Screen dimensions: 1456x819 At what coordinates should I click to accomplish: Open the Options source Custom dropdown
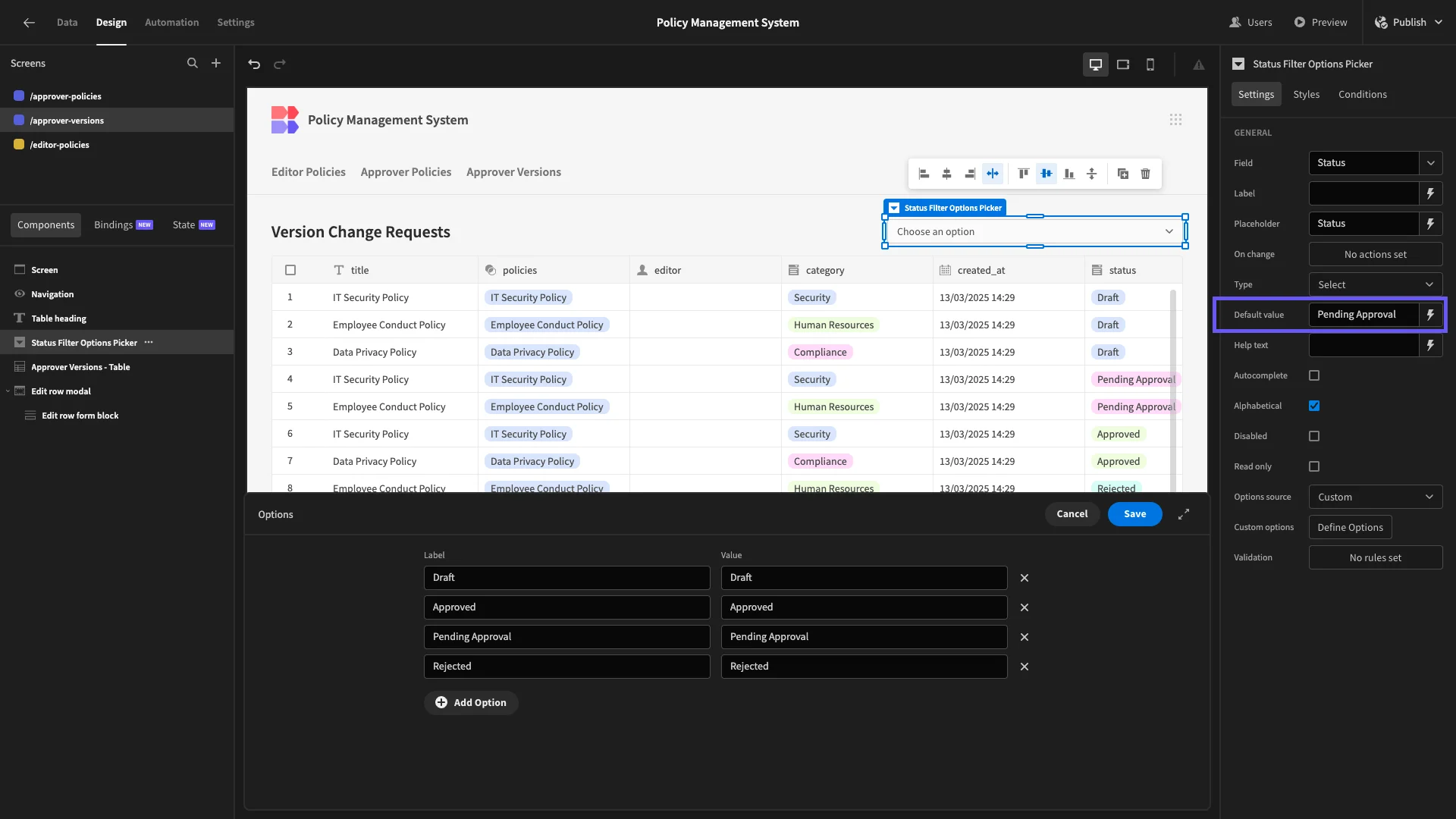1376,497
